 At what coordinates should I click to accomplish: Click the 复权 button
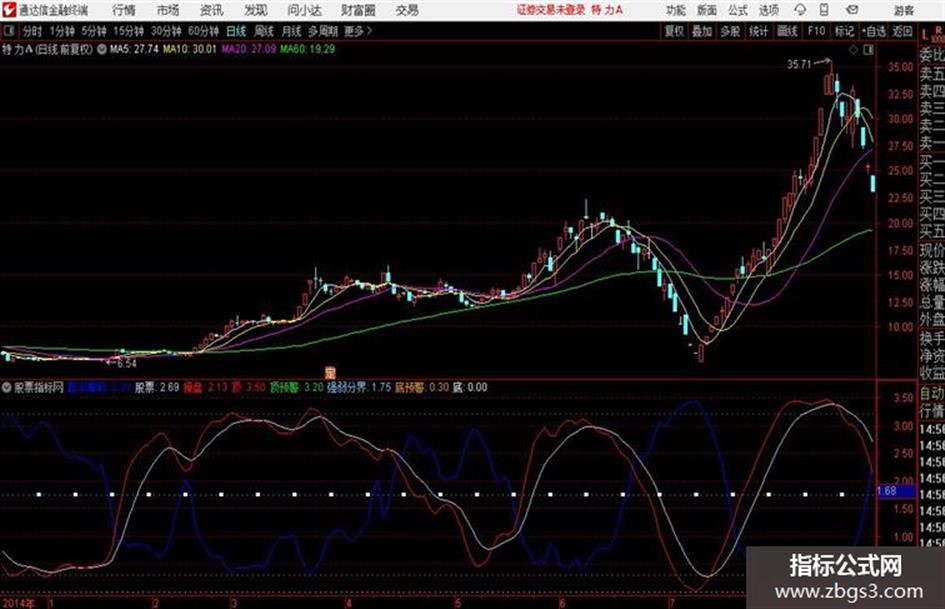coord(674,31)
